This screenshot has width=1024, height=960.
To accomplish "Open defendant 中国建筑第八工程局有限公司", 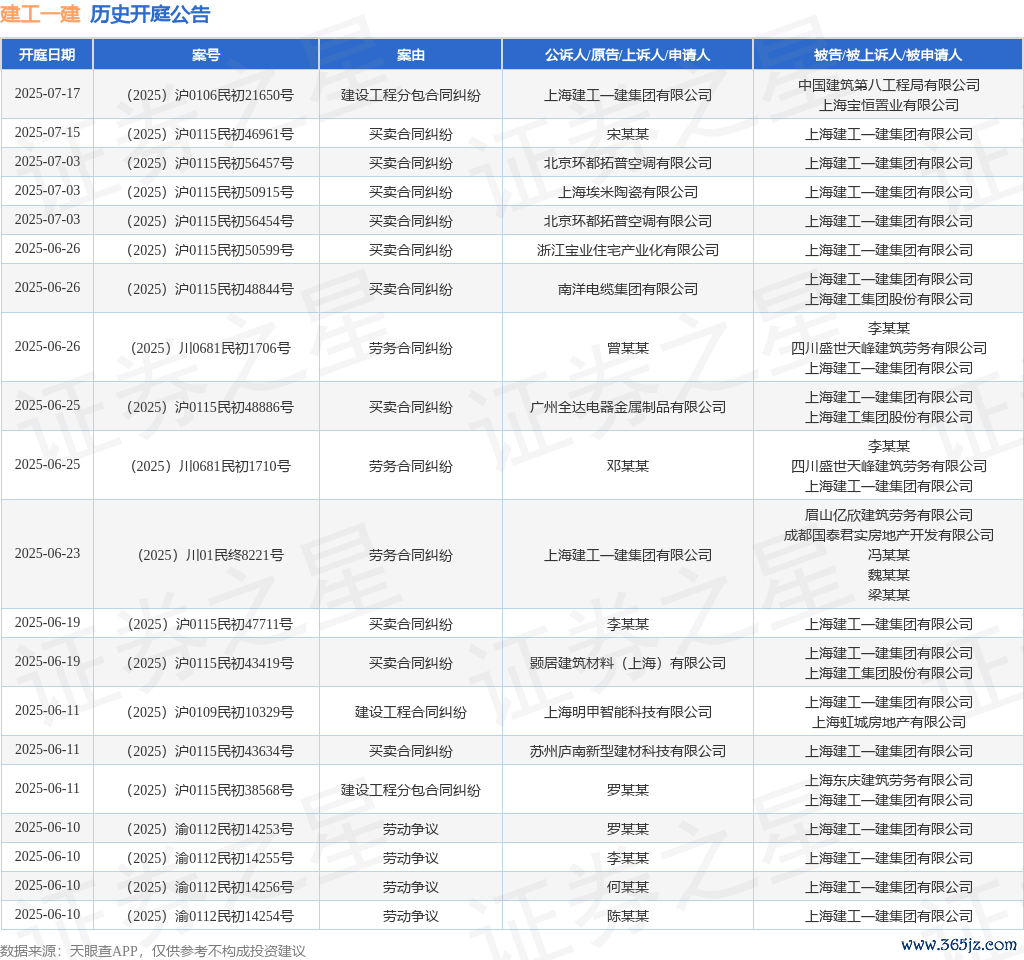I will click(x=888, y=85).
